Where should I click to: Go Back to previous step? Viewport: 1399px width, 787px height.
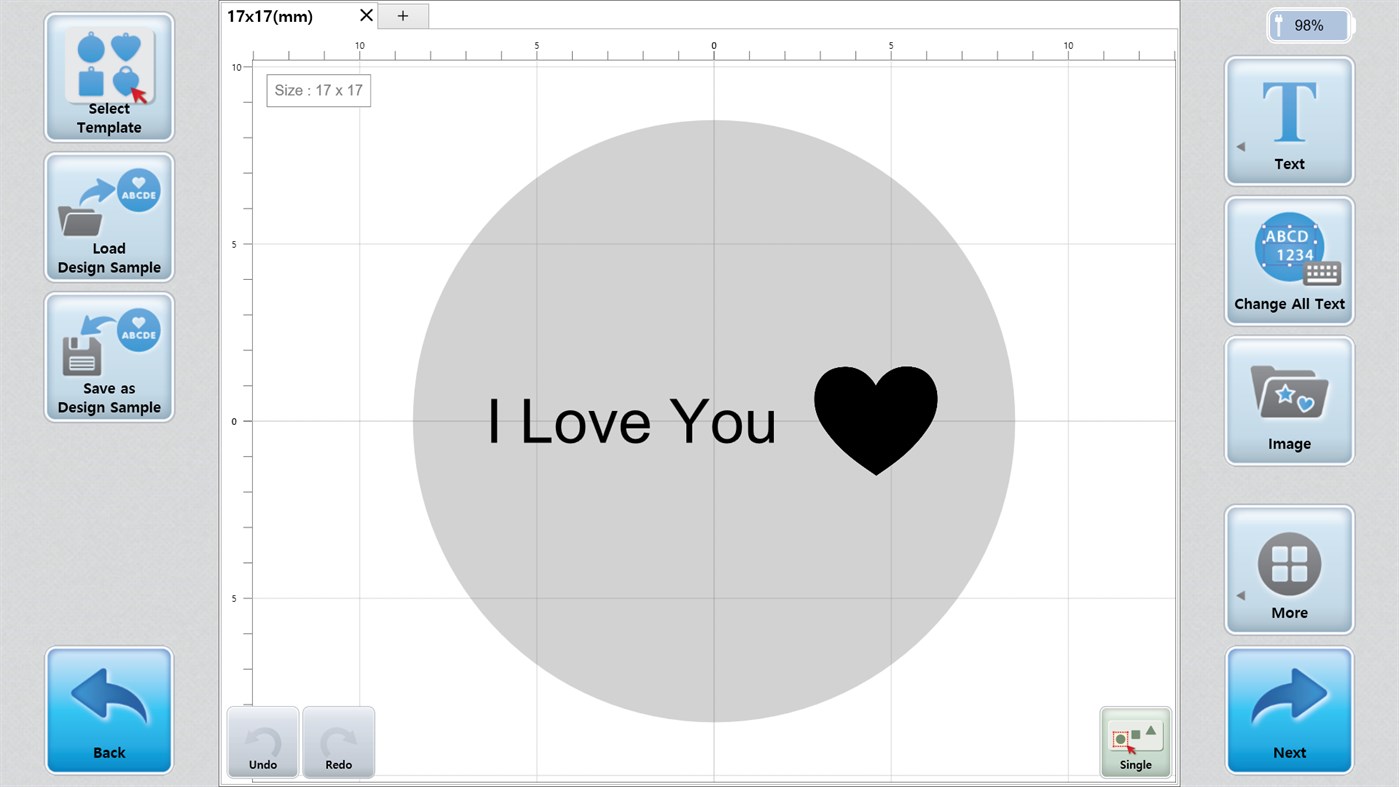(109, 710)
